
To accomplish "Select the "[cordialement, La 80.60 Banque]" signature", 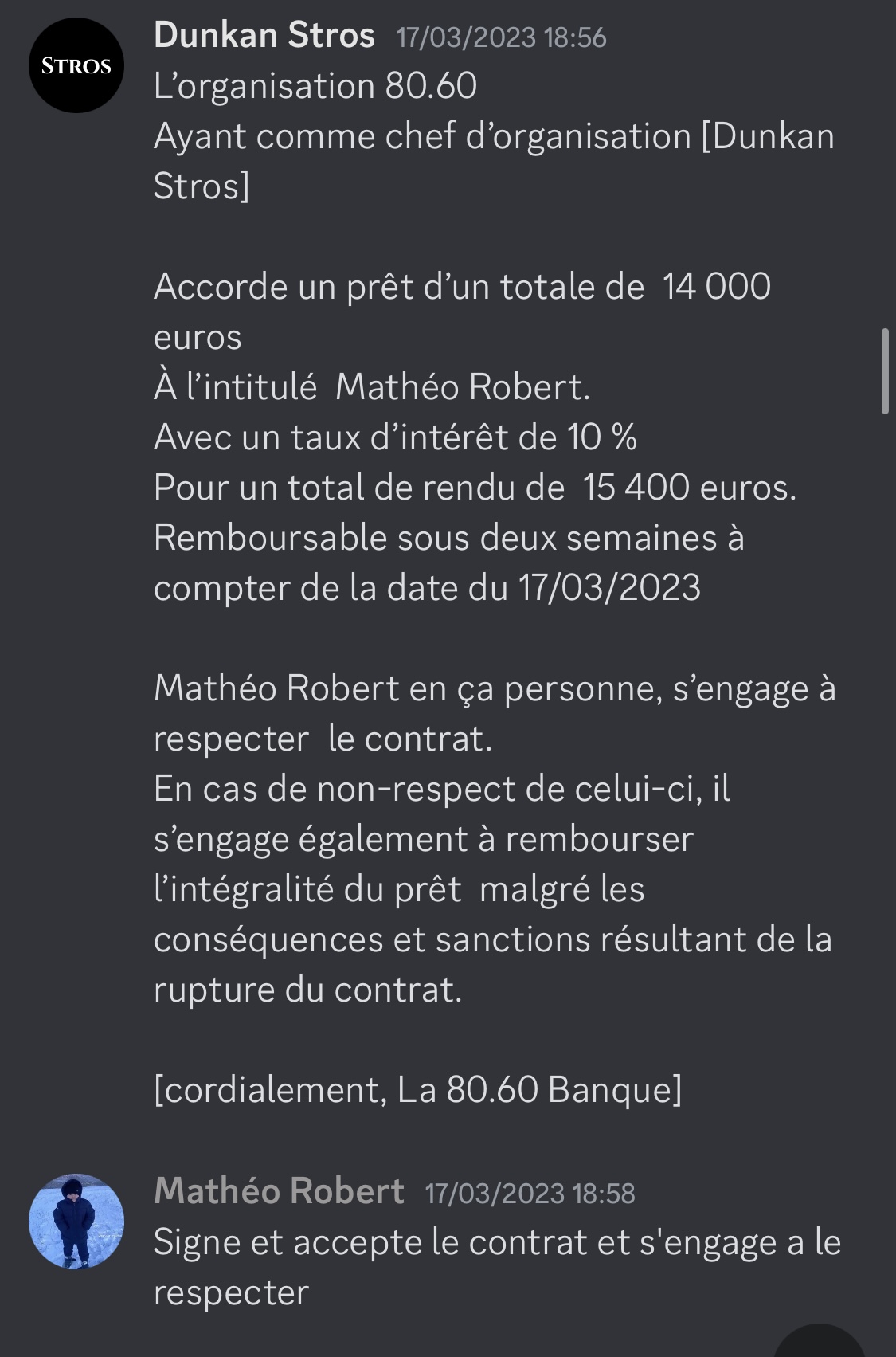I will click(x=417, y=1090).
